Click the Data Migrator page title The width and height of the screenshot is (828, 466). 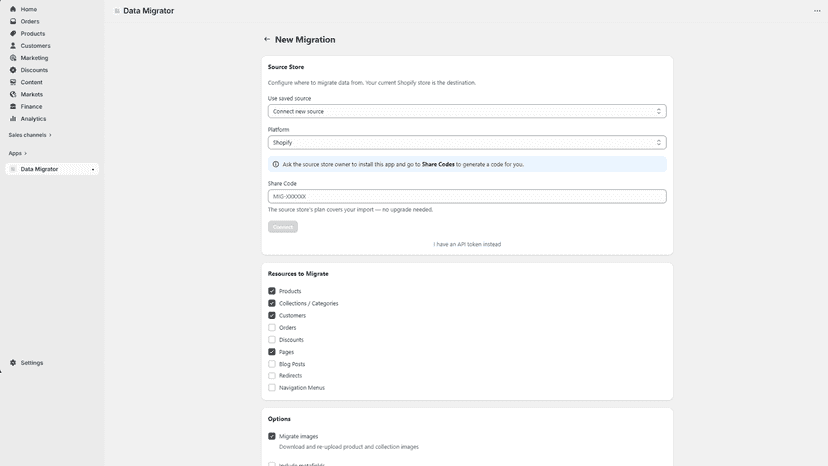point(148,11)
